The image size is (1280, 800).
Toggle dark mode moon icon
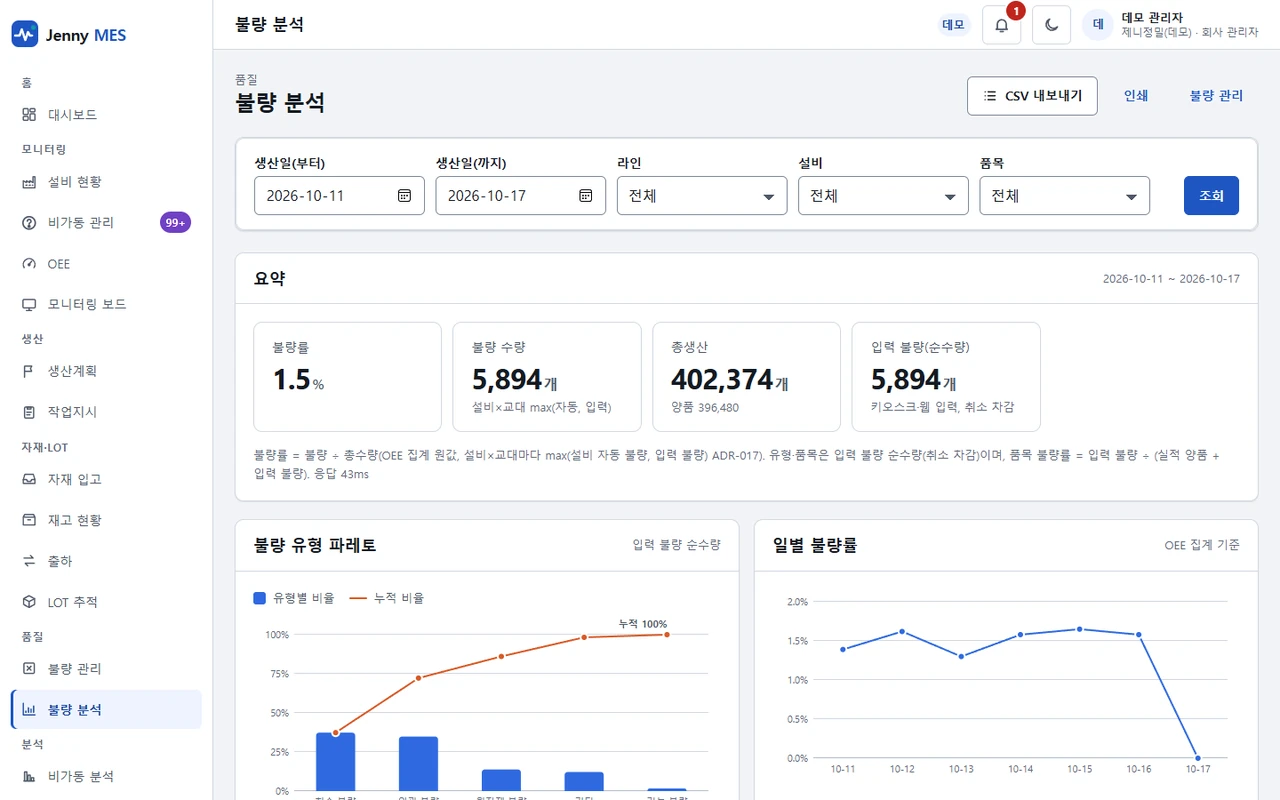click(x=1052, y=25)
